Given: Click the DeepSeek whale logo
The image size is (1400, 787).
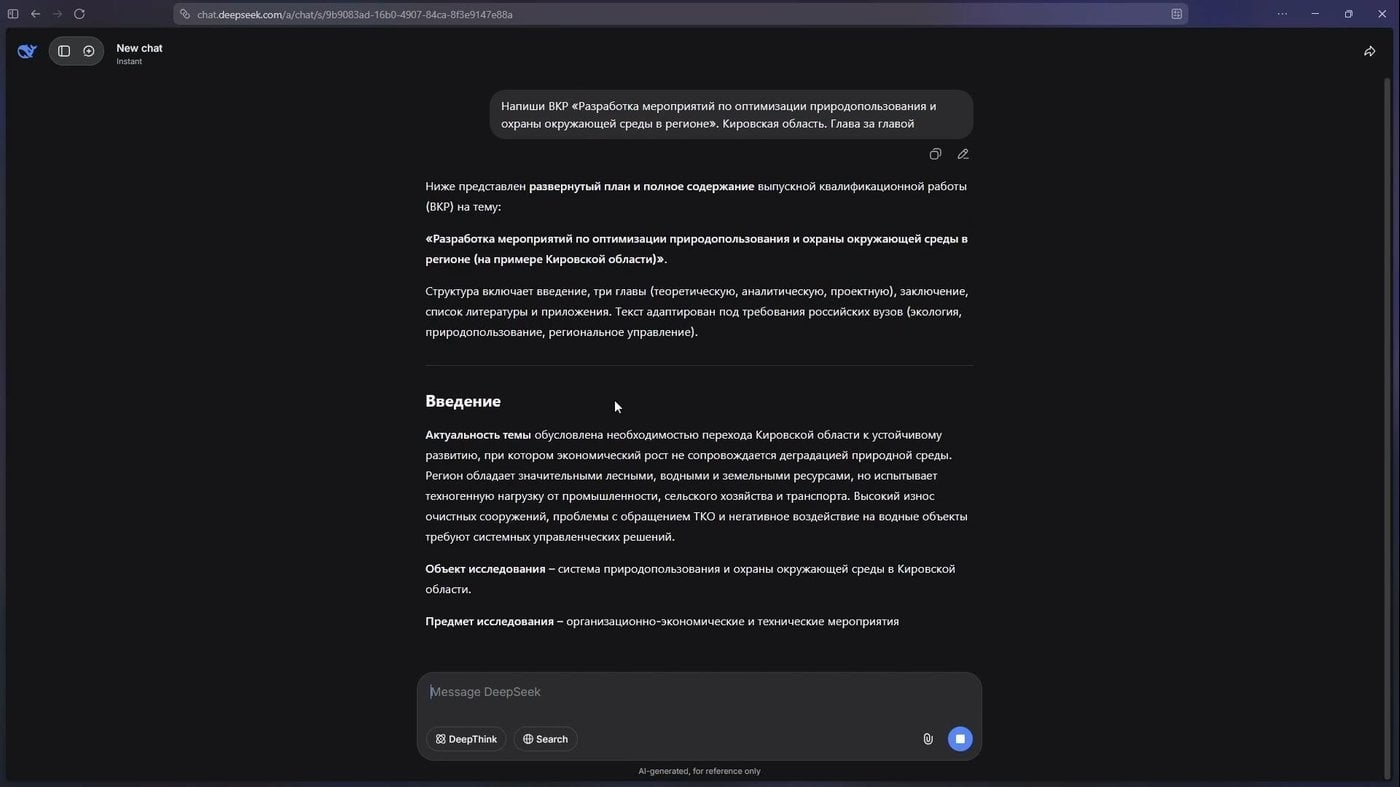Looking at the screenshot, I should [x=27, y=51].
